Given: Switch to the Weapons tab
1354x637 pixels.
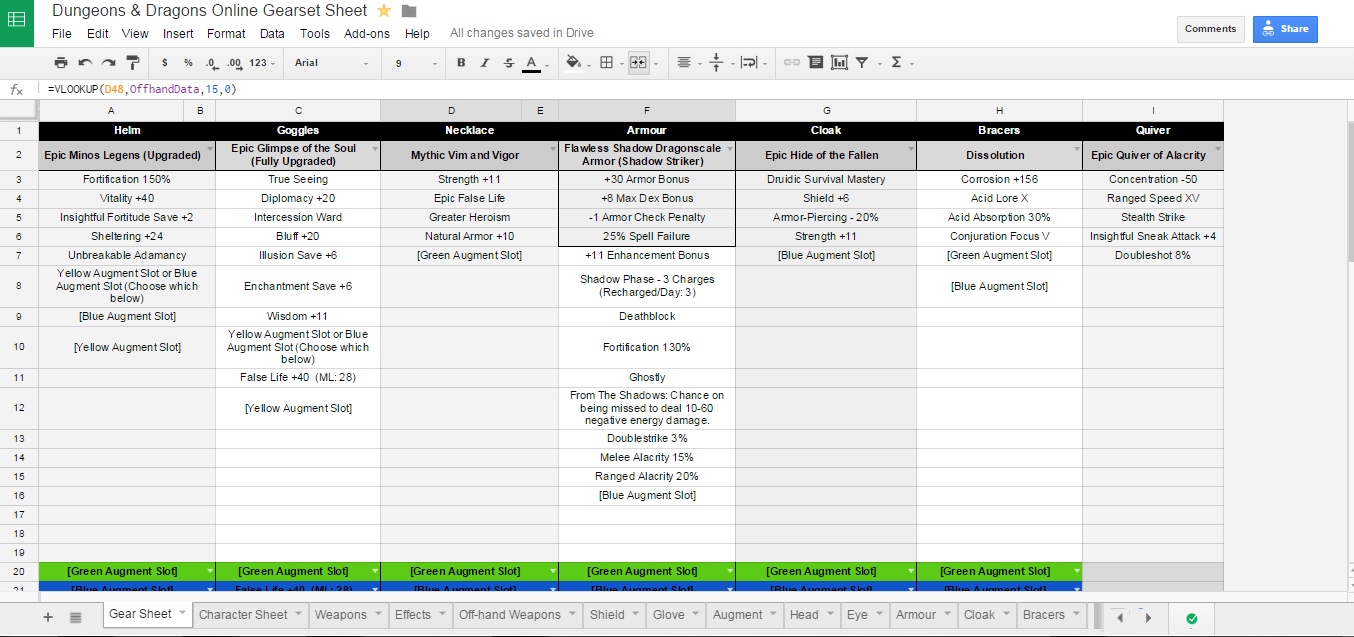Looking at the screenshot, I should [x=347, y=615].
